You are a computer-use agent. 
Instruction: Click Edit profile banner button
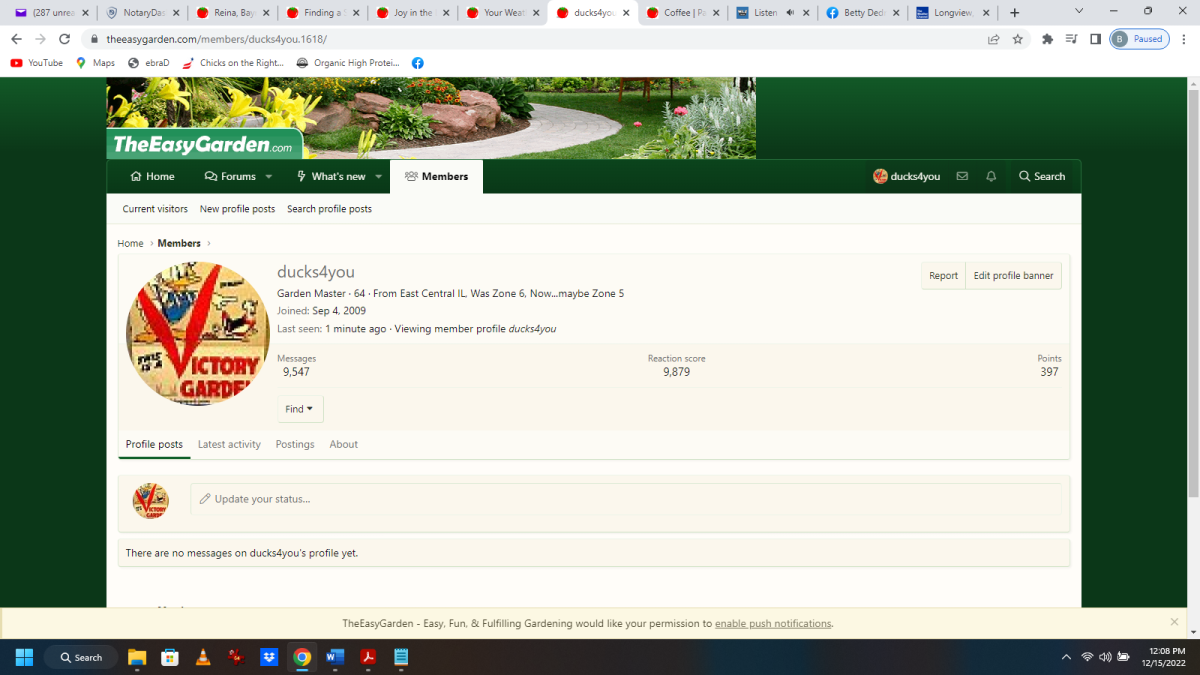(1013, 276)
